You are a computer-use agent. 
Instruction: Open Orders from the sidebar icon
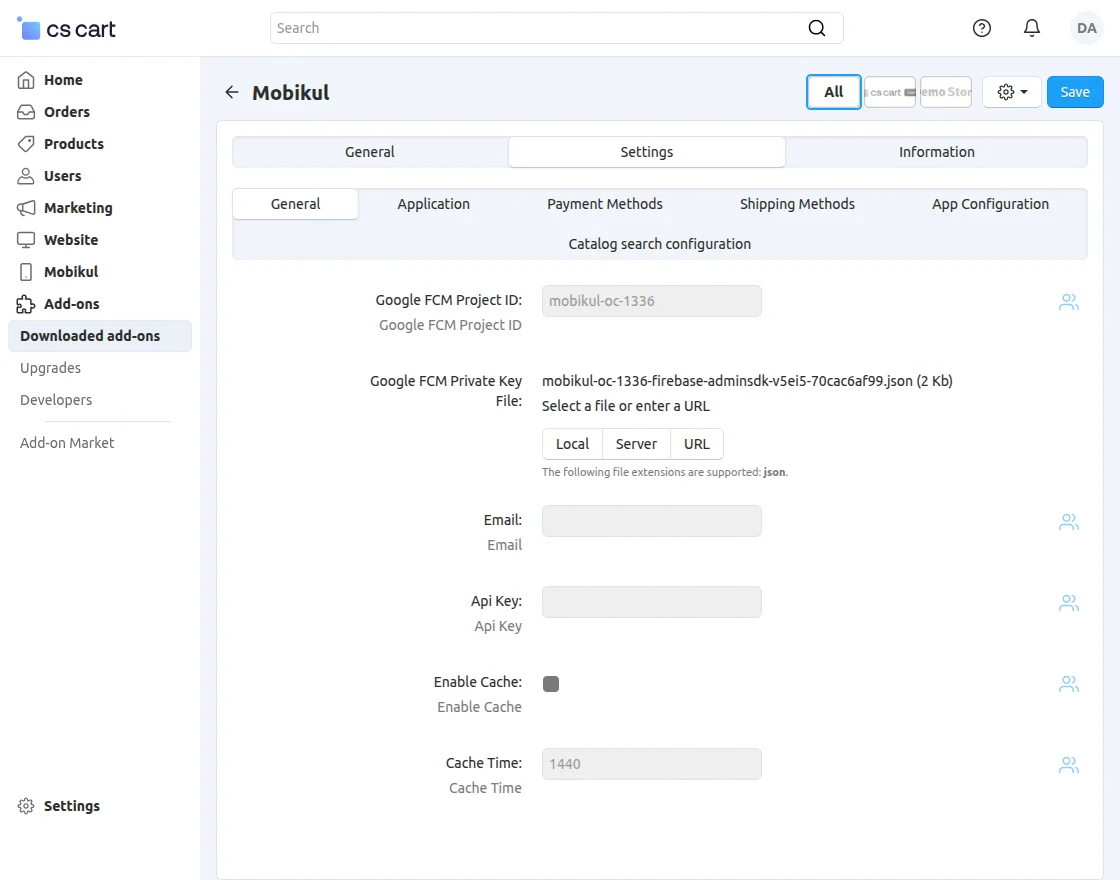tap(25, 112)
